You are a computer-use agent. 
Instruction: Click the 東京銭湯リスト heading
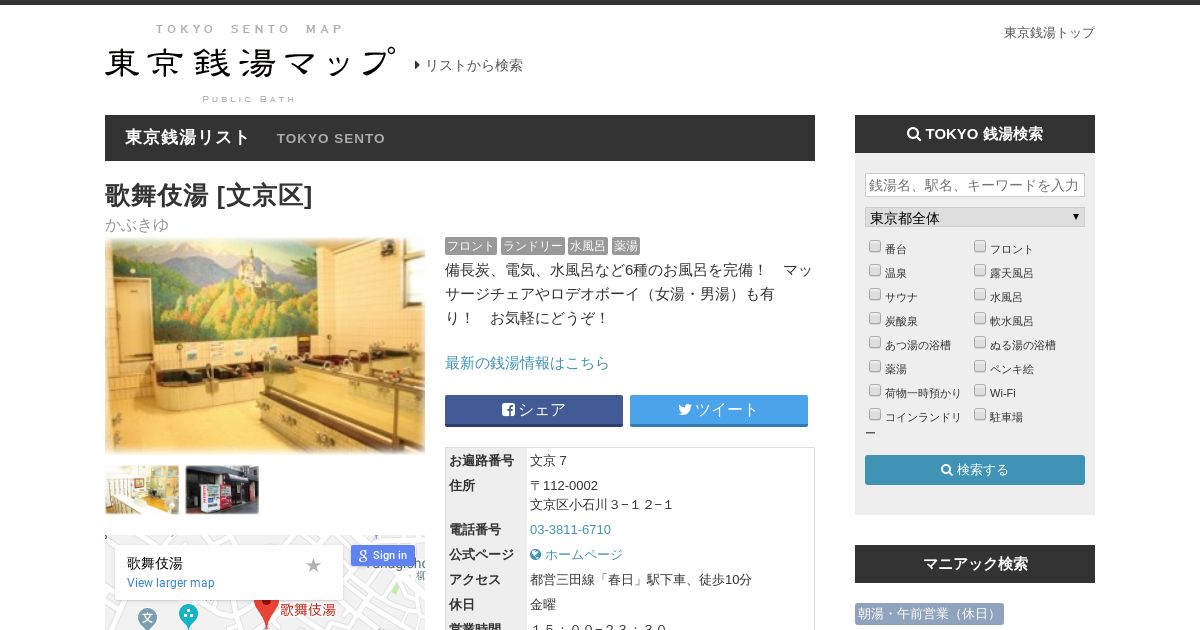tap(187, 138)
